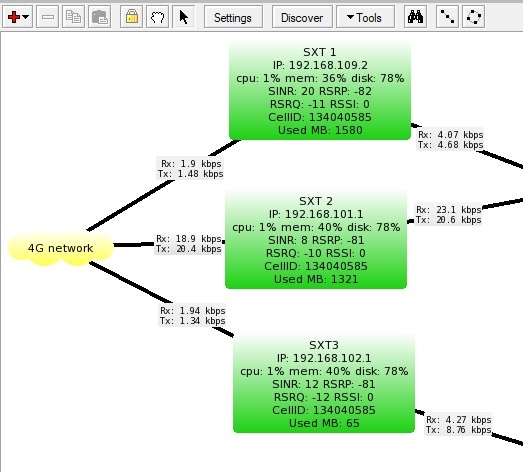Click the circular layout icon
Screen dimensions: 523x472
point(473,17)
